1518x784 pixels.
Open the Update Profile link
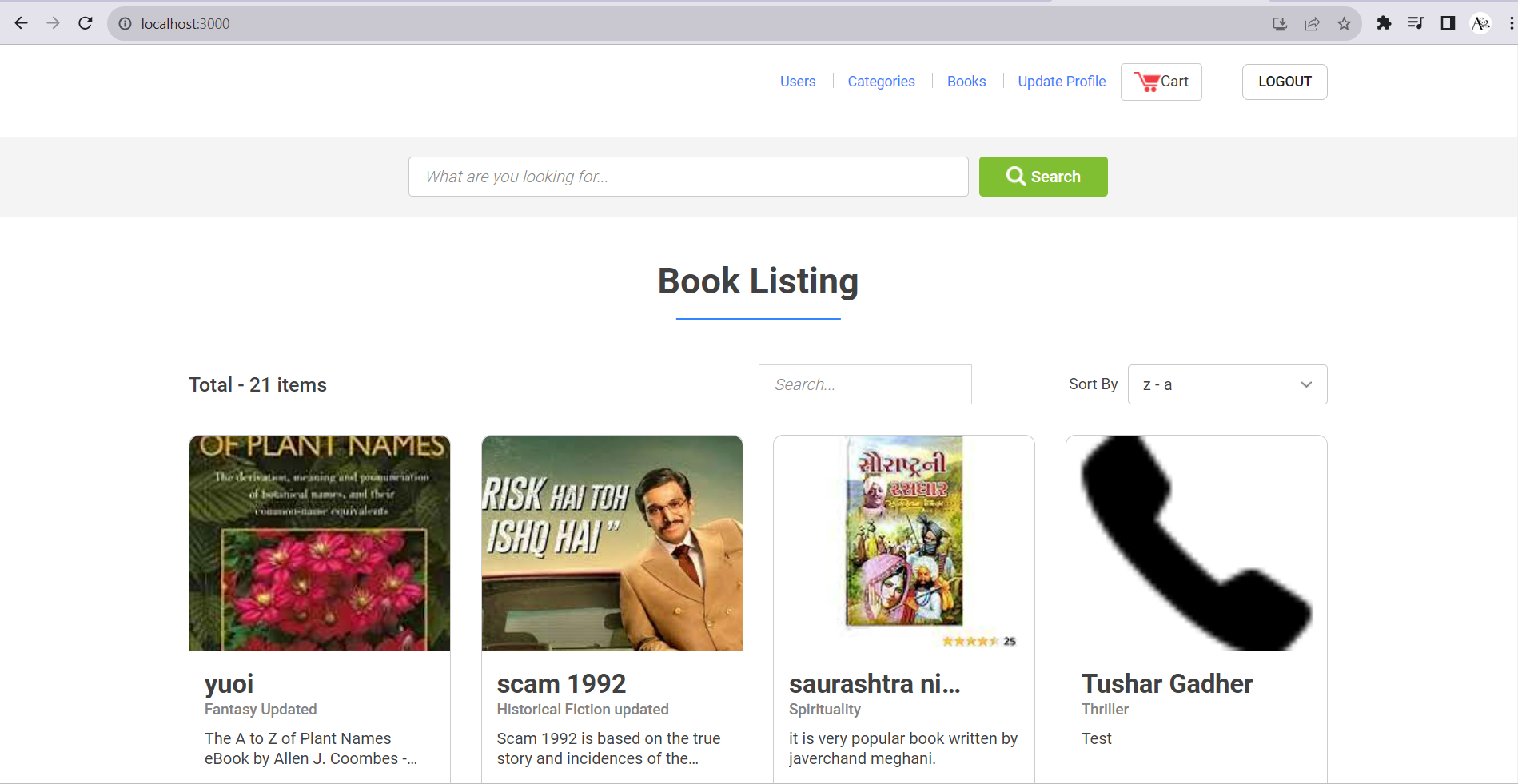(x=1062, y=82)
